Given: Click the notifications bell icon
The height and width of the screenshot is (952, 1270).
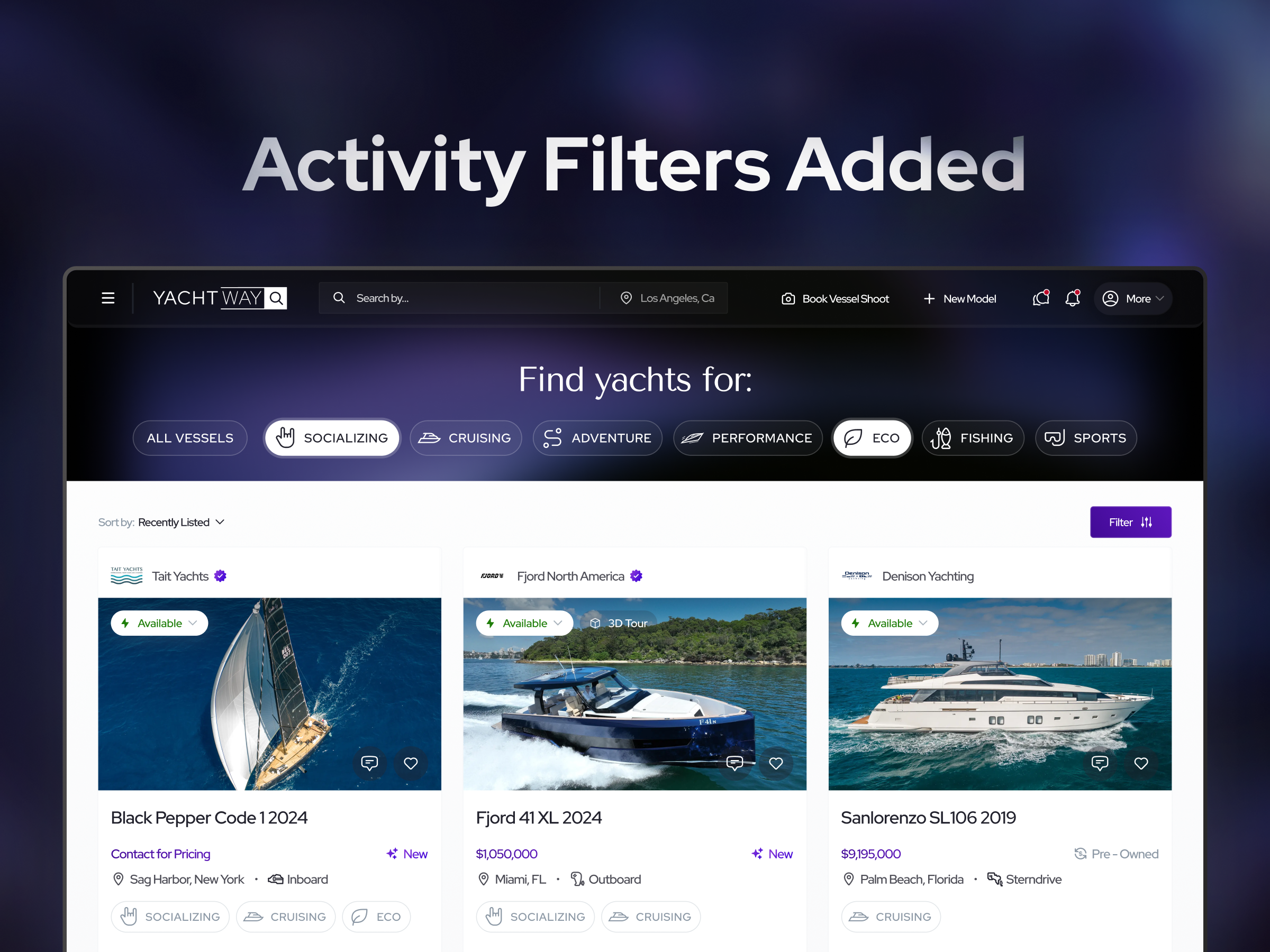Looking at the screenshot, I should (x=1072, y=298).
